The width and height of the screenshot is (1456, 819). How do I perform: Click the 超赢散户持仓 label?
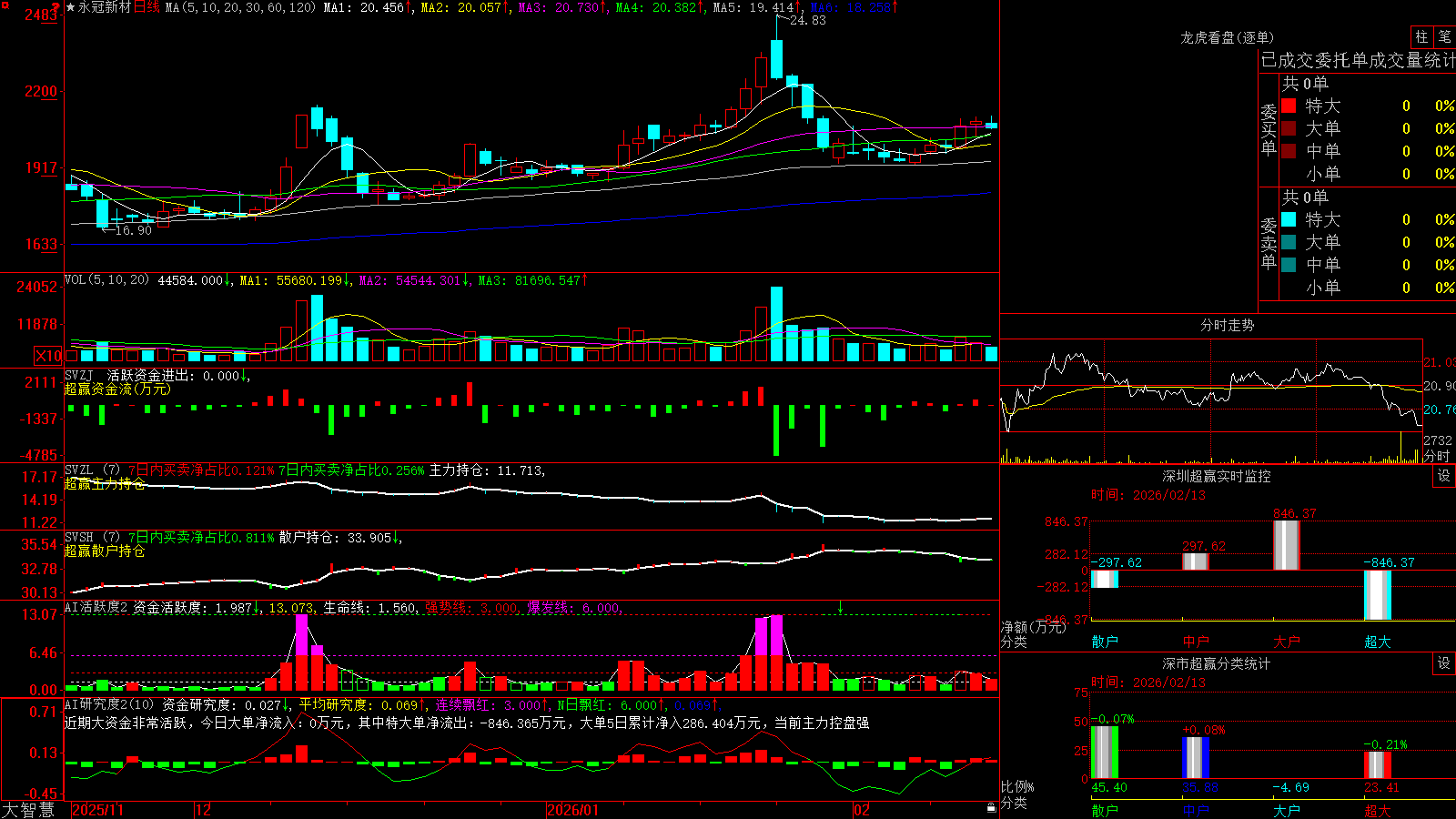click(105, 551)
